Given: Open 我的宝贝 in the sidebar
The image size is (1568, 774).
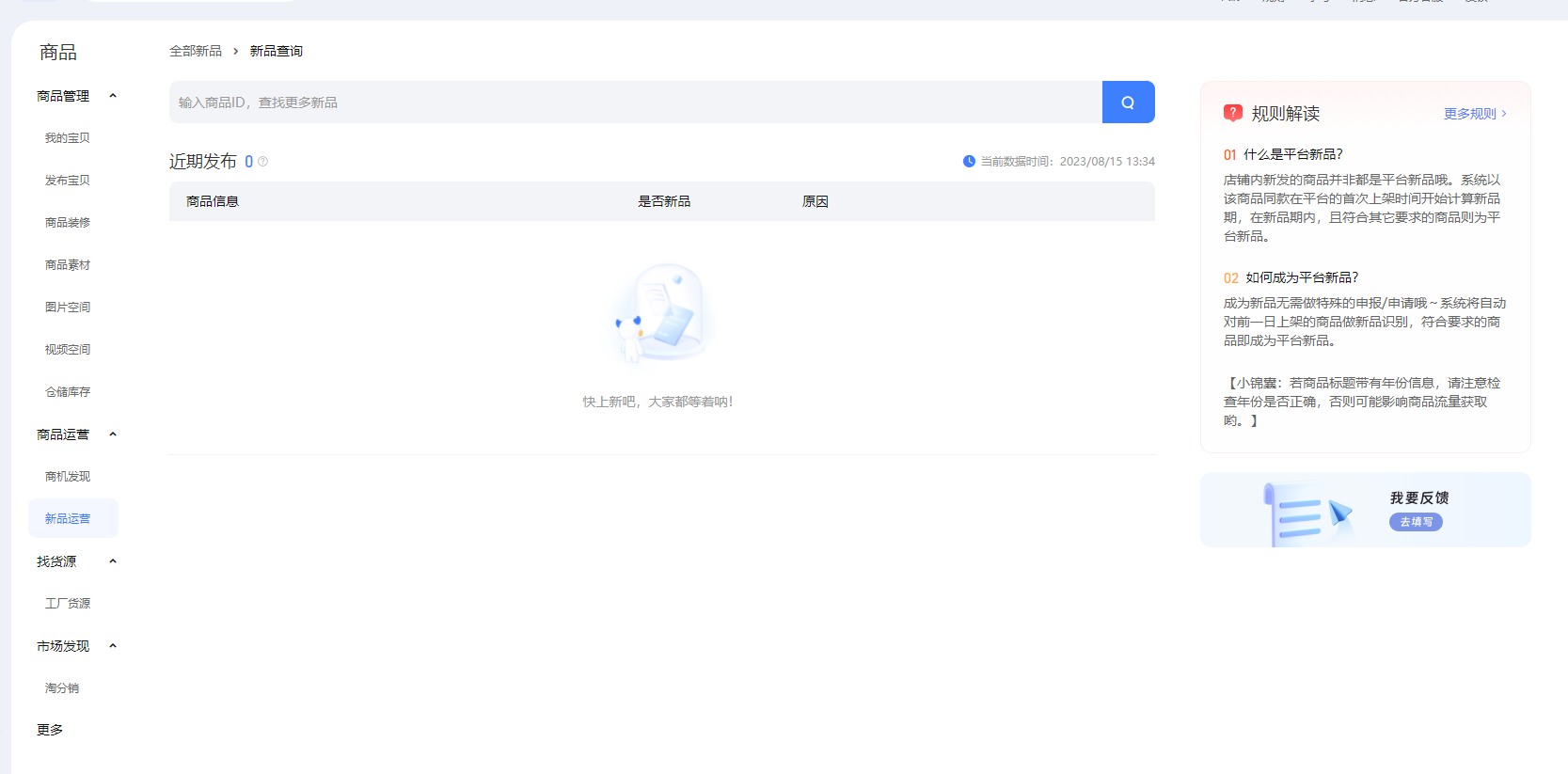Looking at the screenshot, I should tap(68, 138).
